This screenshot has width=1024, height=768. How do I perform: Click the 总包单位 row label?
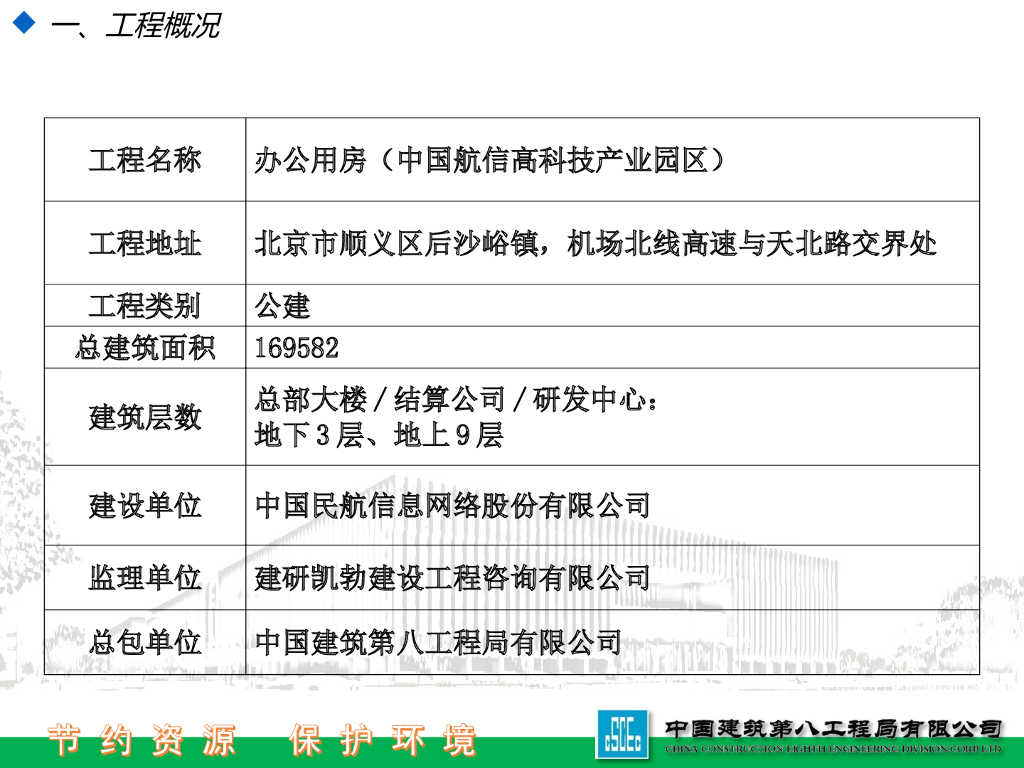pos(143,642)
